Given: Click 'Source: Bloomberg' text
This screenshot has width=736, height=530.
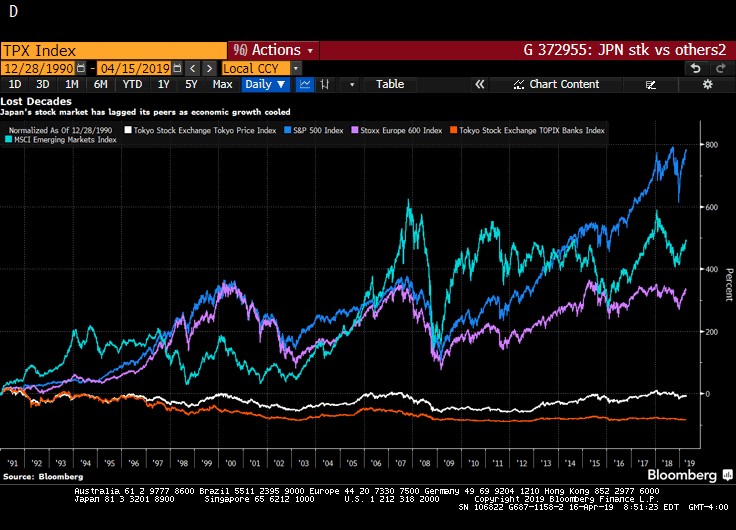Looking at the screenshot, I should 43,476.
